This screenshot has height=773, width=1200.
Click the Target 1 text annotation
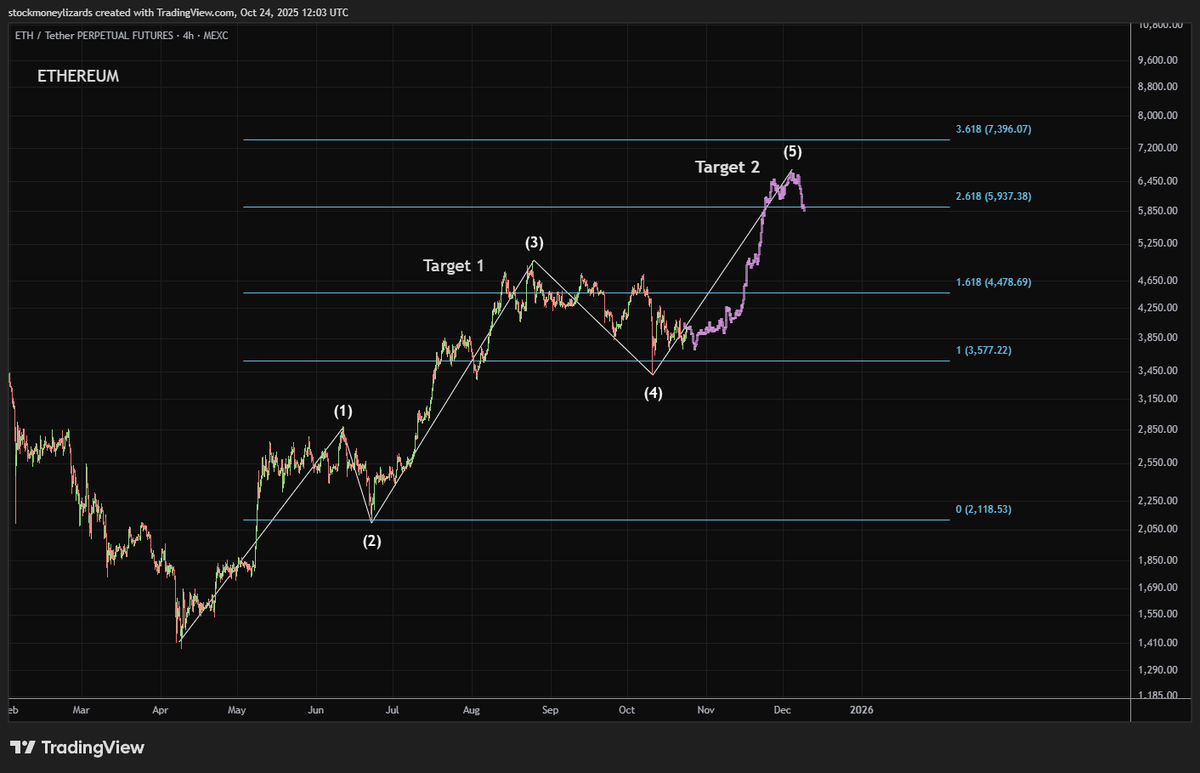[x=453, y=266]
